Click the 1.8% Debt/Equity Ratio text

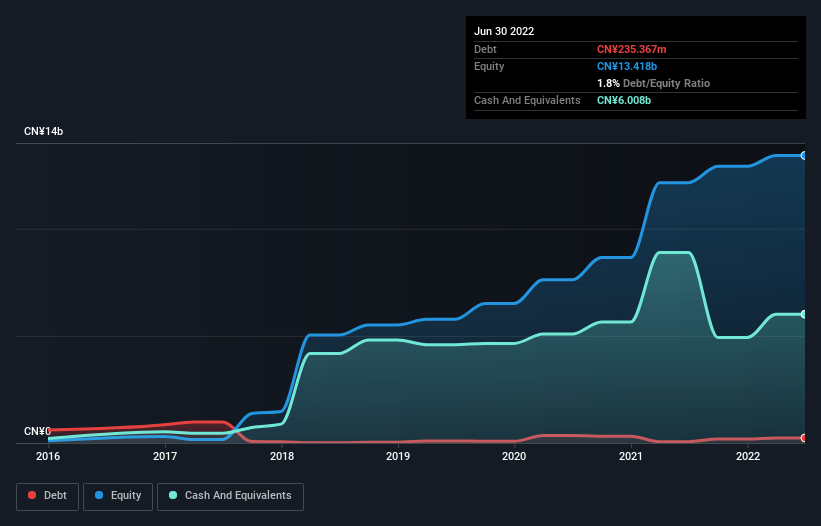click(653, 83)
